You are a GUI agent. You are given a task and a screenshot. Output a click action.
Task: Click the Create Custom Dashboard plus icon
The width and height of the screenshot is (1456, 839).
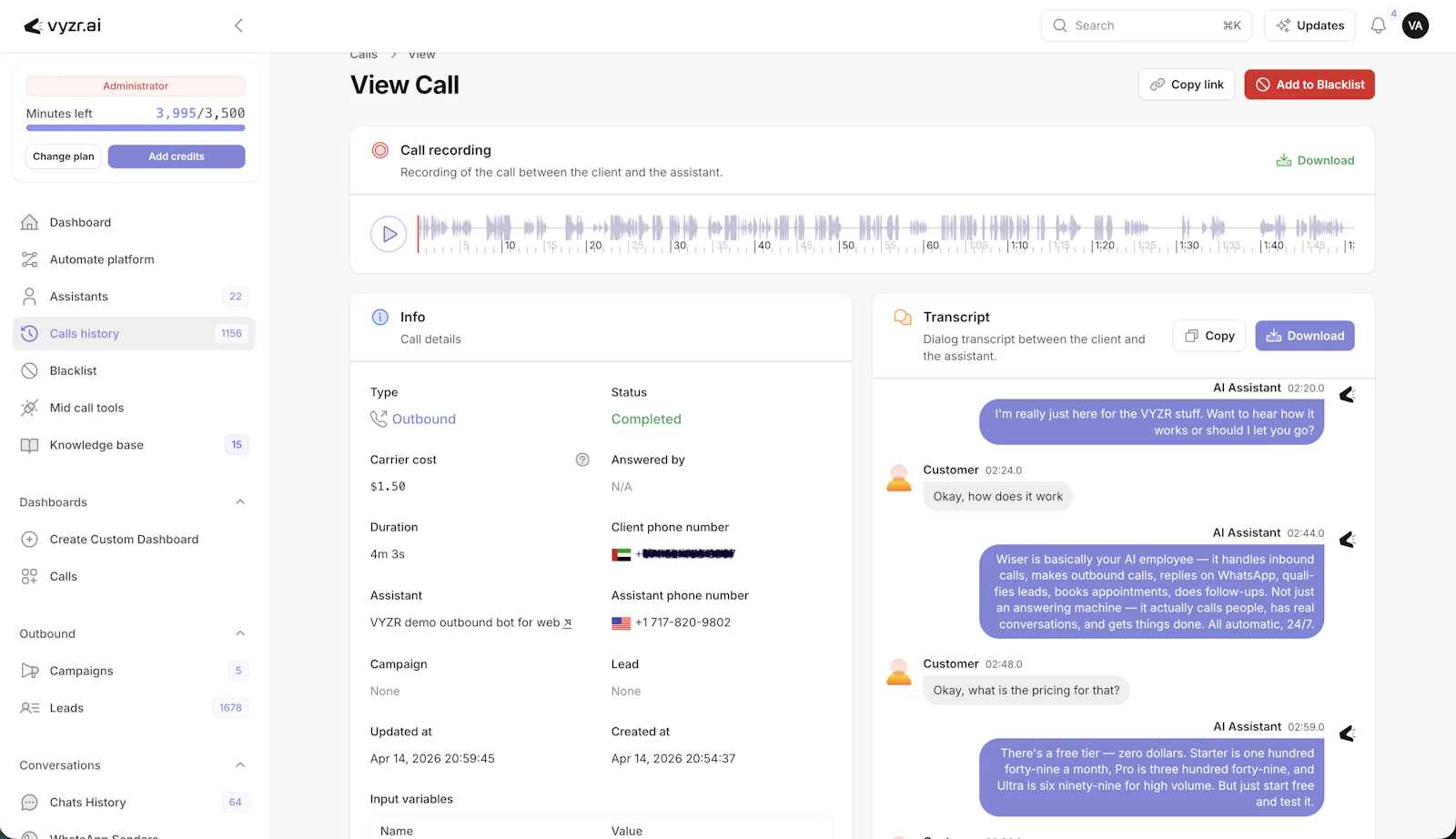(29, 540)
